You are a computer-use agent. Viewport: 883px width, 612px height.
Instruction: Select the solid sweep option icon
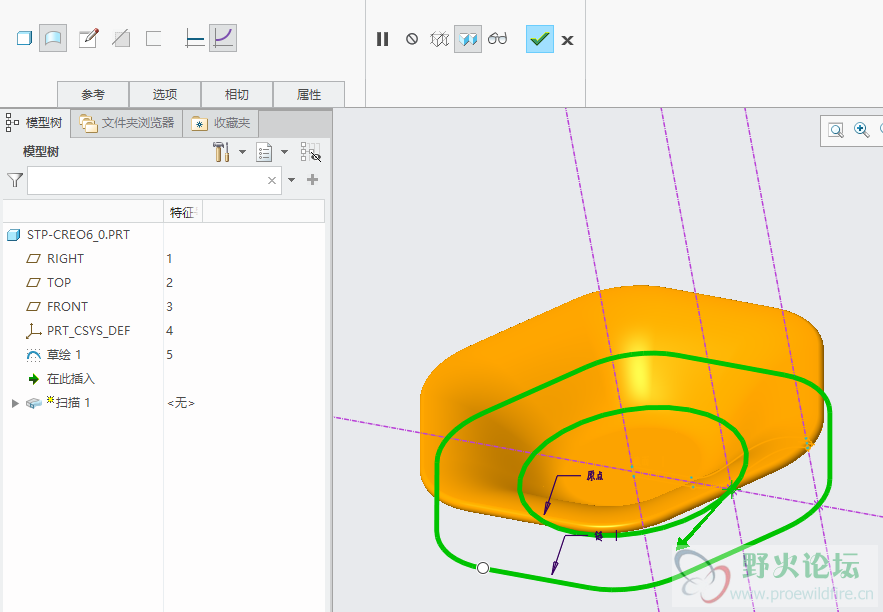coord(24,38)
